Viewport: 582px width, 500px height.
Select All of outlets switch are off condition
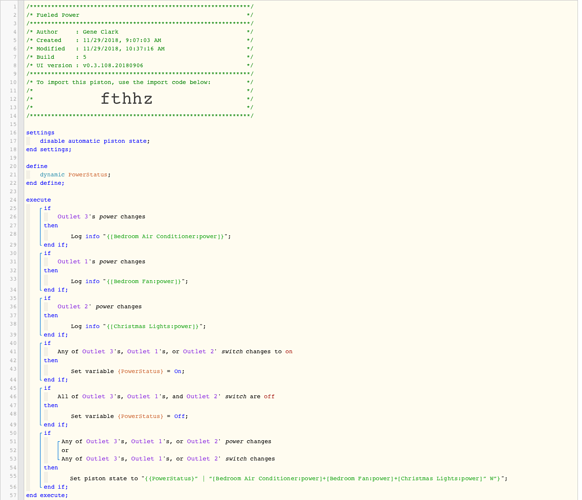point(166,396)
